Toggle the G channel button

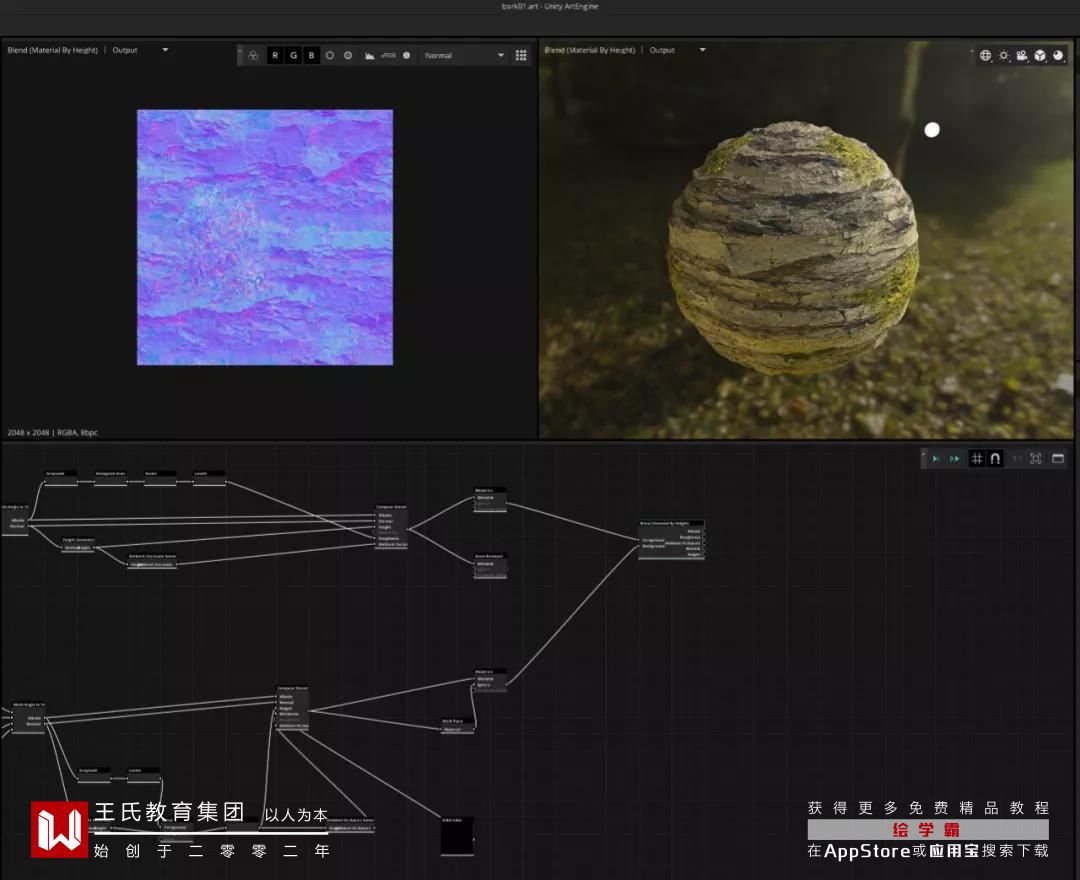pos(293,56)
